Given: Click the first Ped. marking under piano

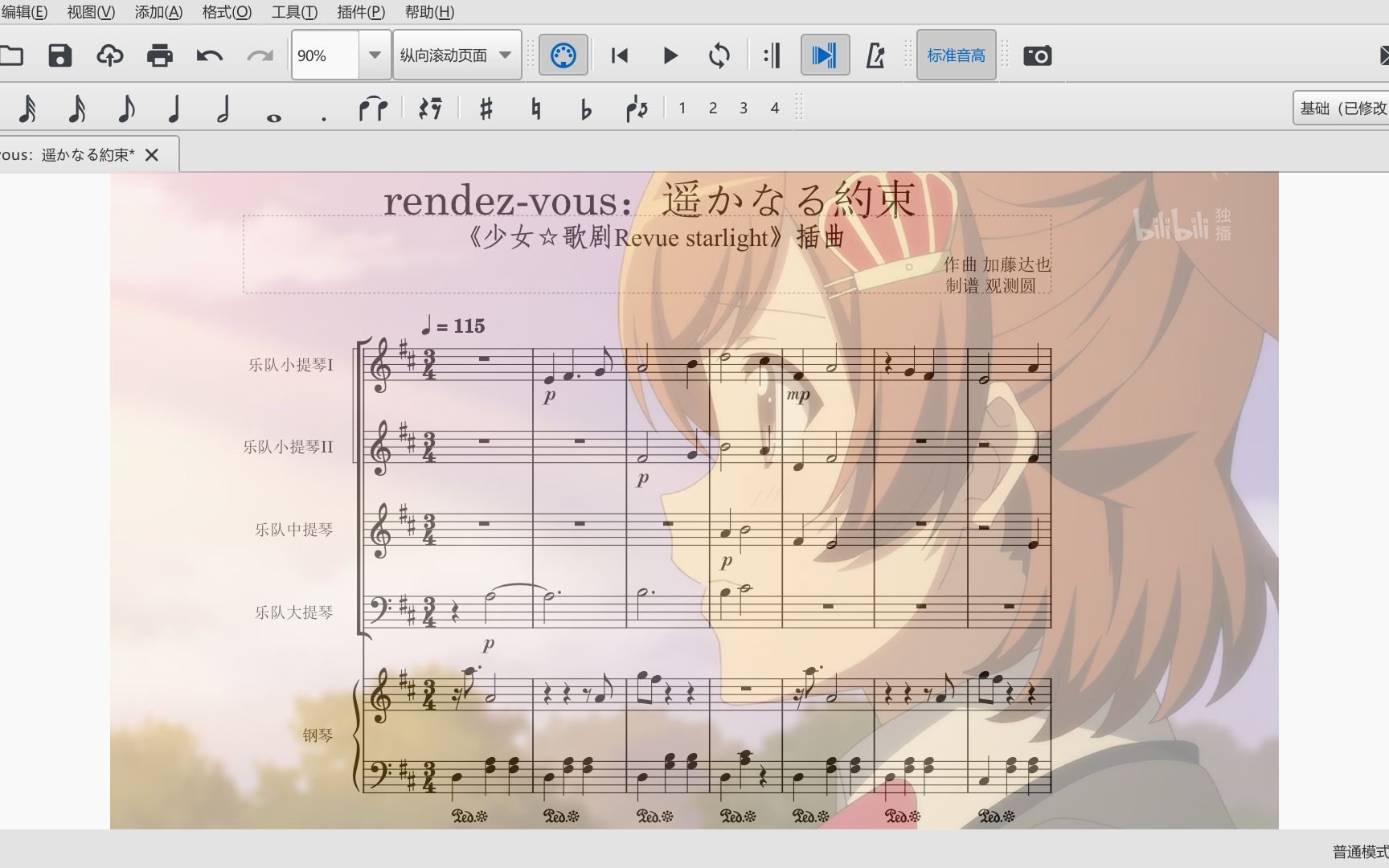Looking at the screenshot, I should click(469, 817).
